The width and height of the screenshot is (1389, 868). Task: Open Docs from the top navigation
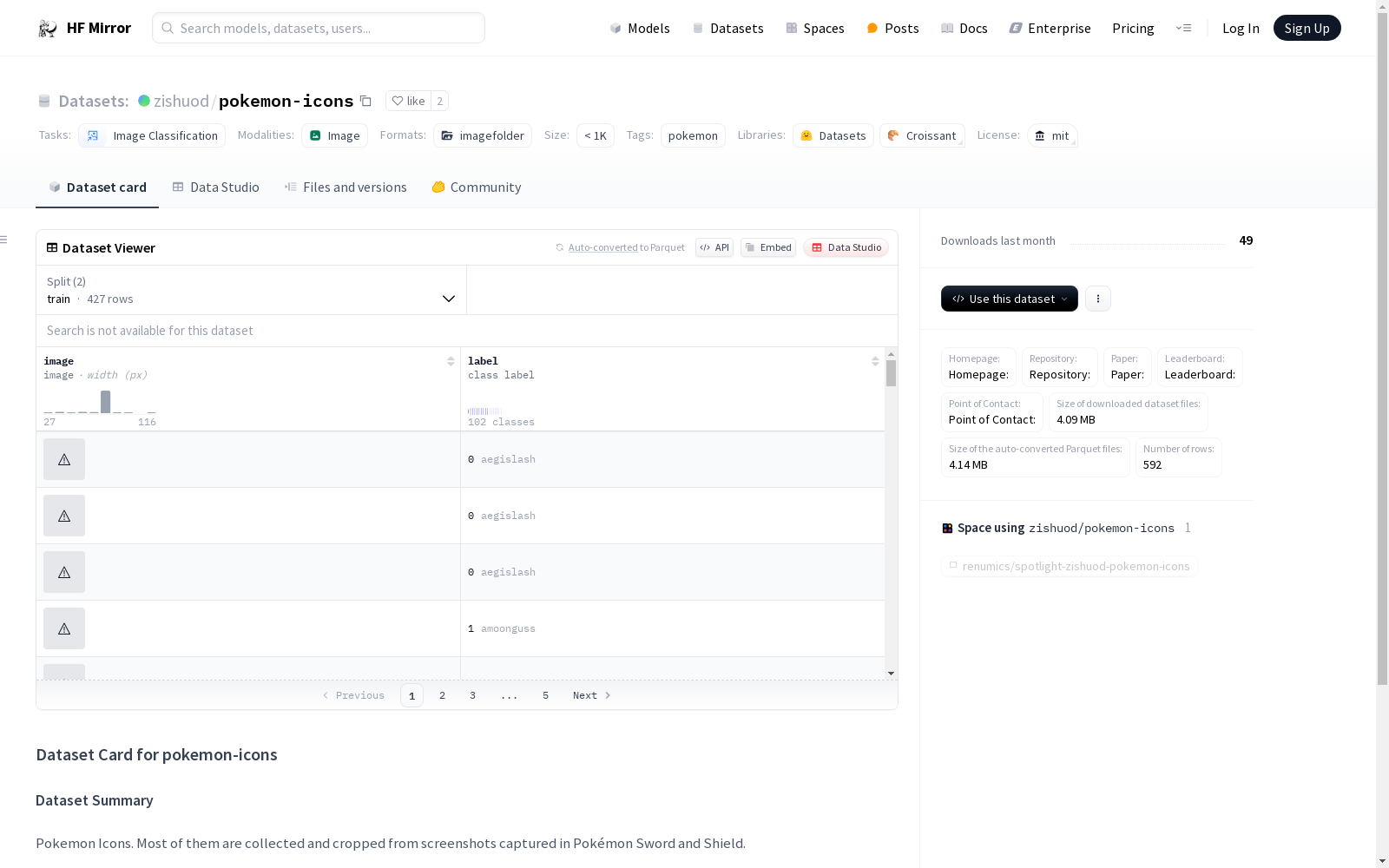coord(964,28)
